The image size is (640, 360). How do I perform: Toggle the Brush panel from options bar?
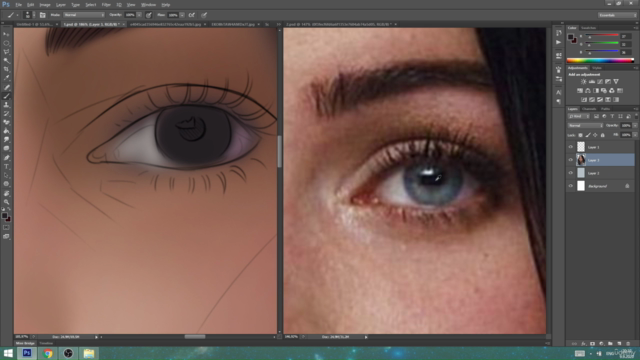(x=42, y=15)
